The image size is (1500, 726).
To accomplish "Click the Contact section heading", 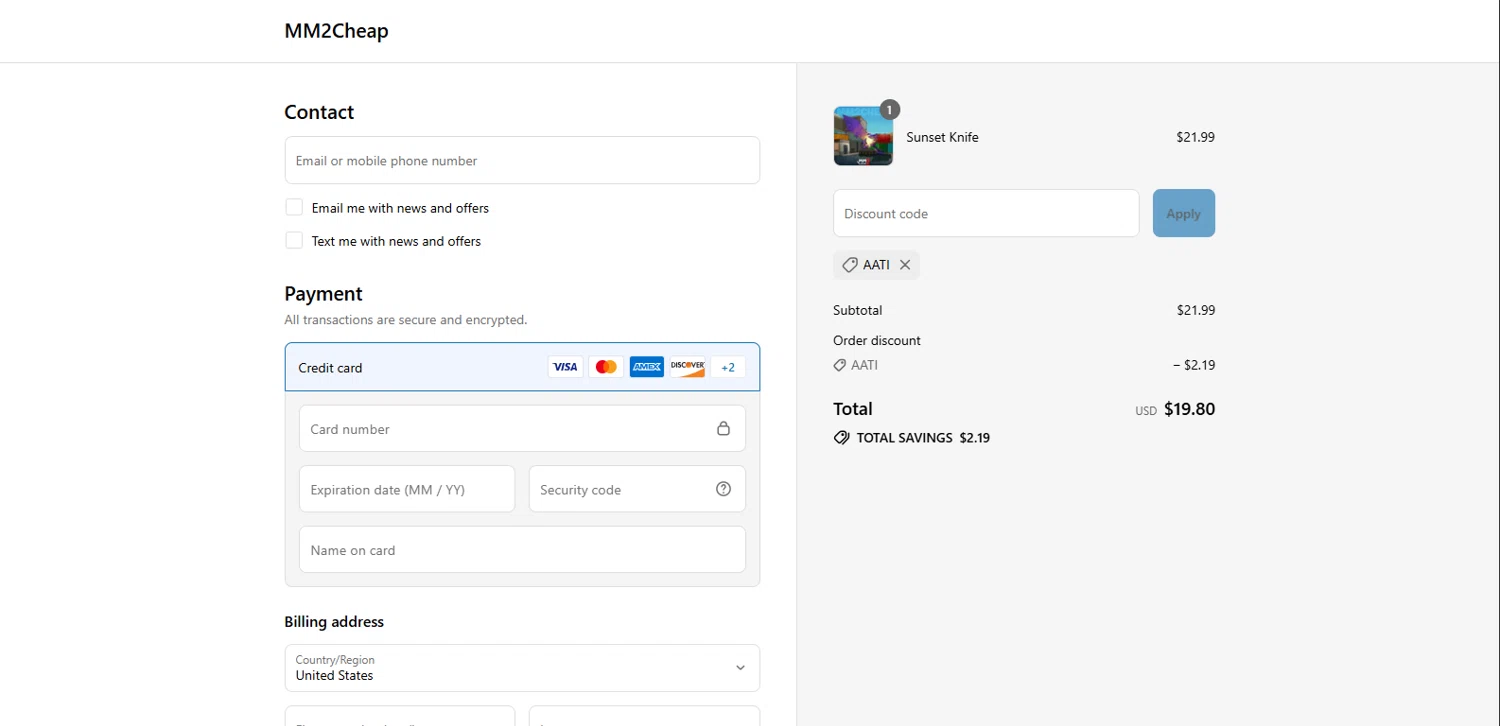I will pos(319,112).
